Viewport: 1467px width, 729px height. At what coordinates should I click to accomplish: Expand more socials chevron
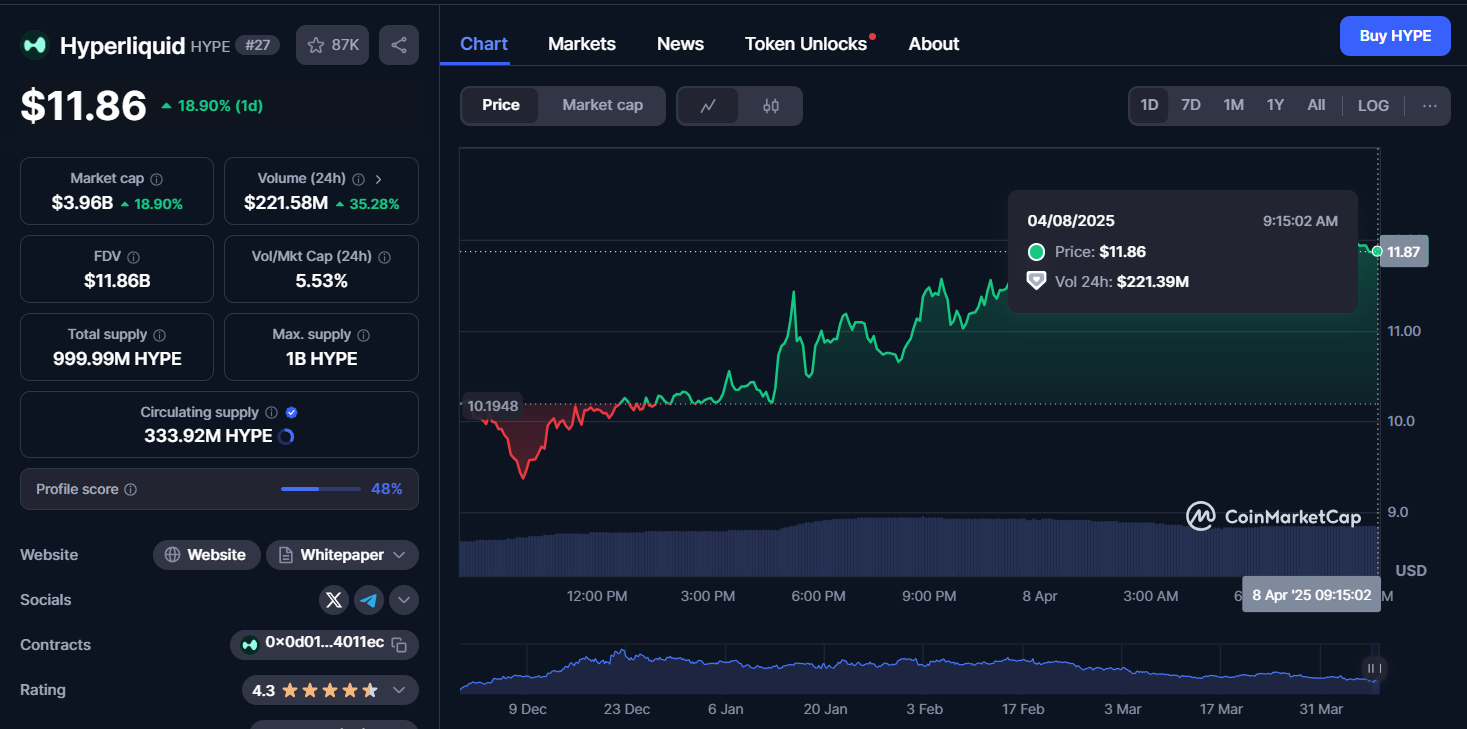point(404,600)
